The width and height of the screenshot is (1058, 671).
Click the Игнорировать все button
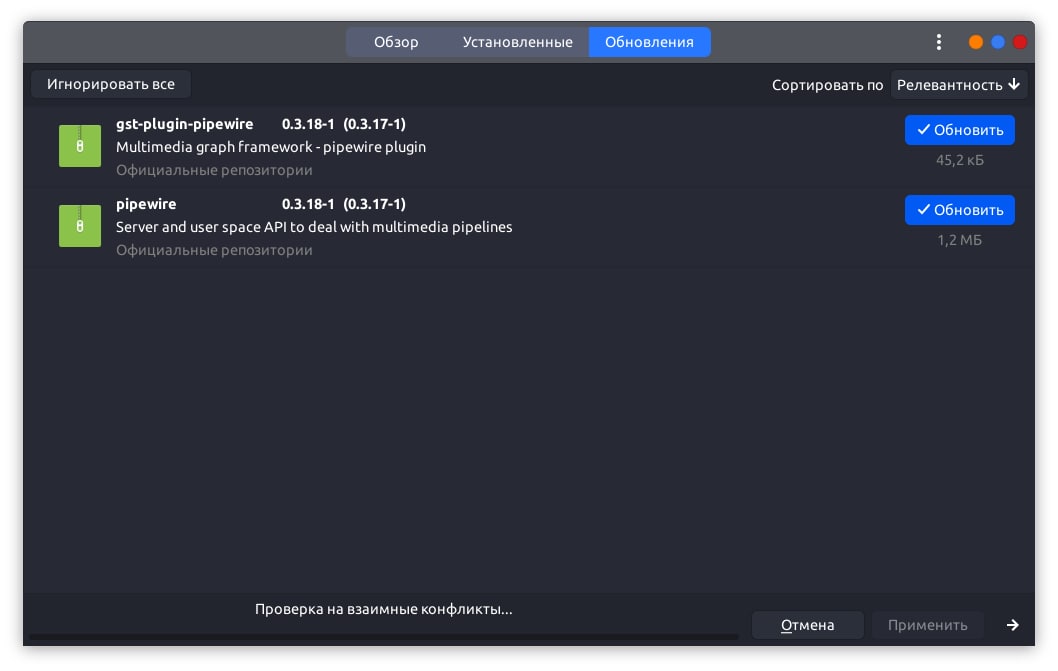(111, 84)
